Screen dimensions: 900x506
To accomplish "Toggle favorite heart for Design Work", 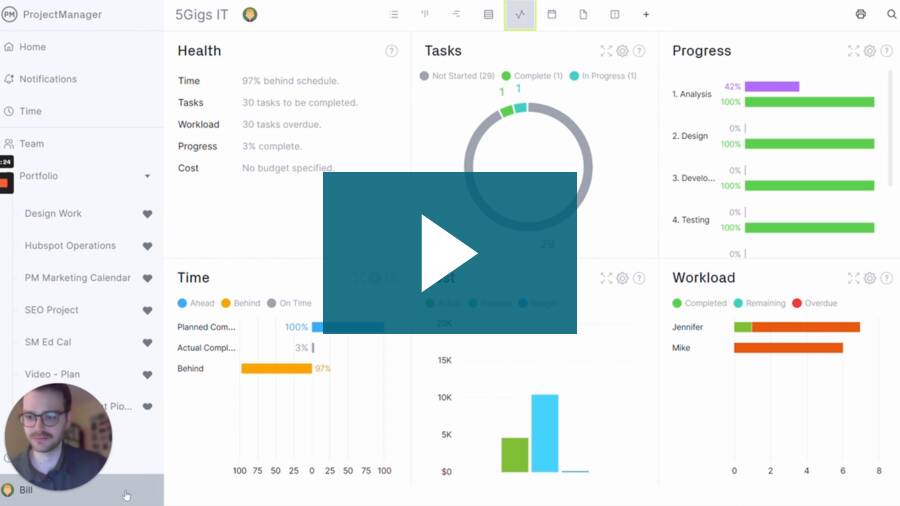I will pos(148,214).
